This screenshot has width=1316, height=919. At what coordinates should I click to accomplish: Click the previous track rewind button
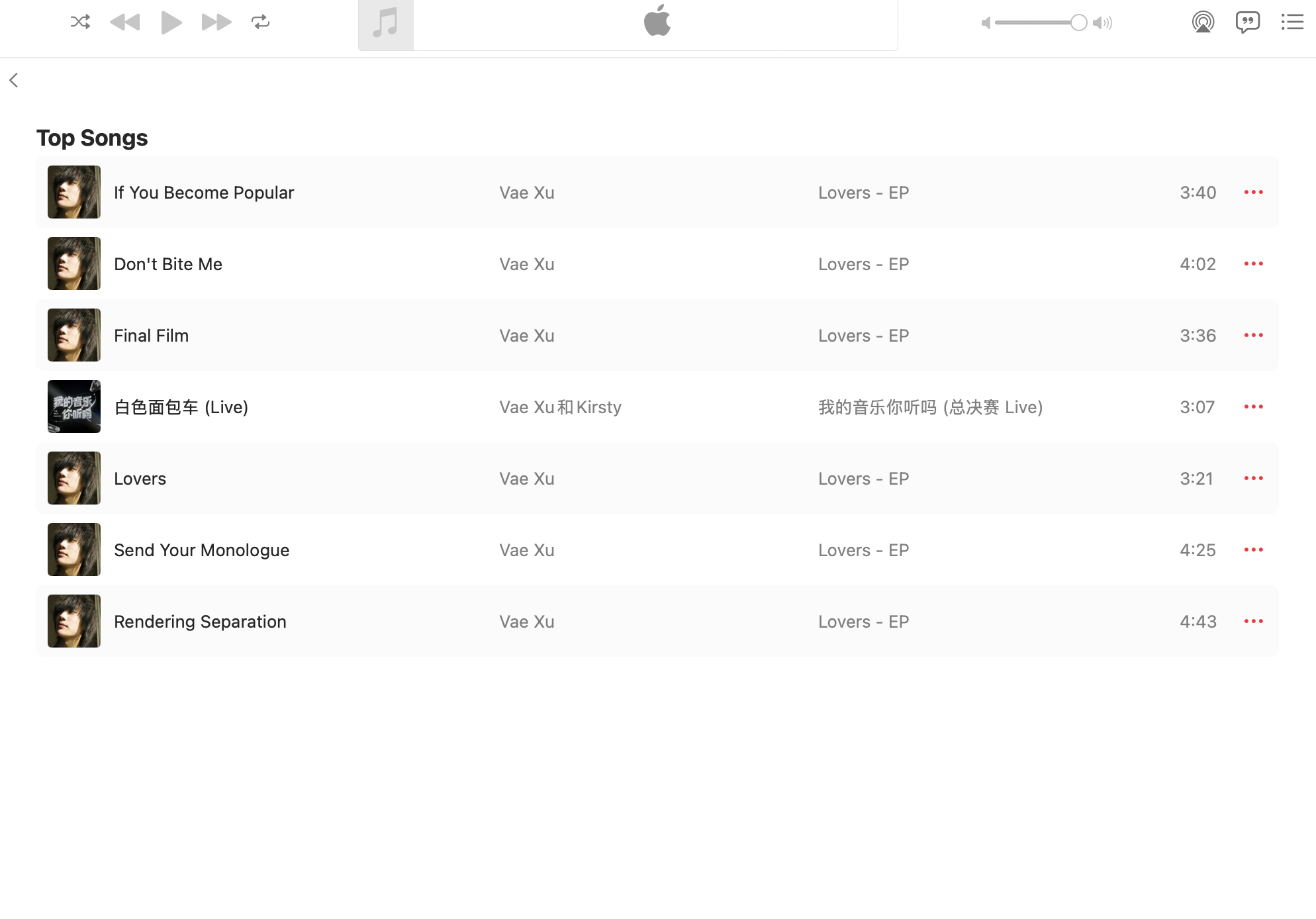(124, 22)
